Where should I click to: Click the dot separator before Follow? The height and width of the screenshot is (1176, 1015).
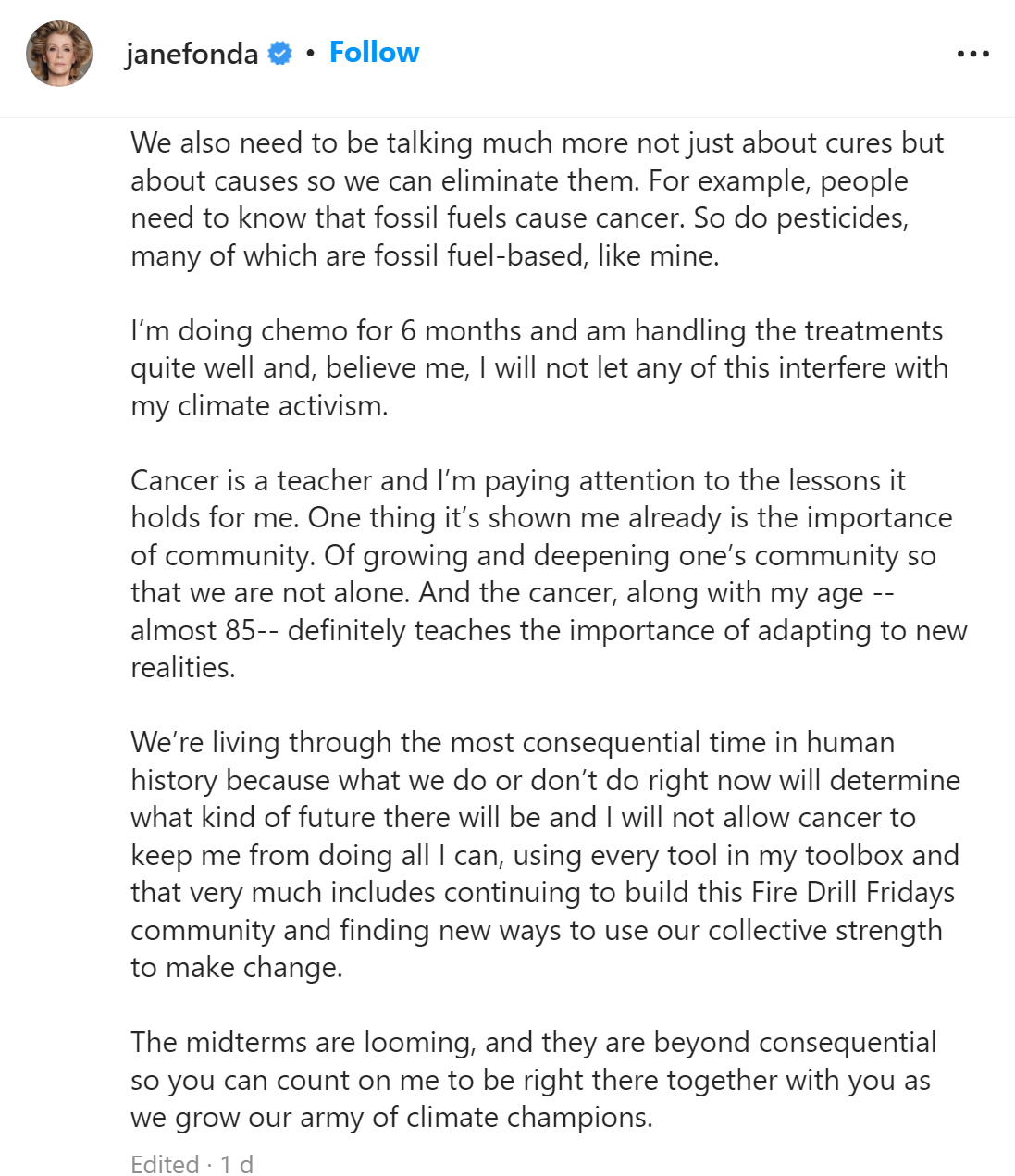pos(310,54)
